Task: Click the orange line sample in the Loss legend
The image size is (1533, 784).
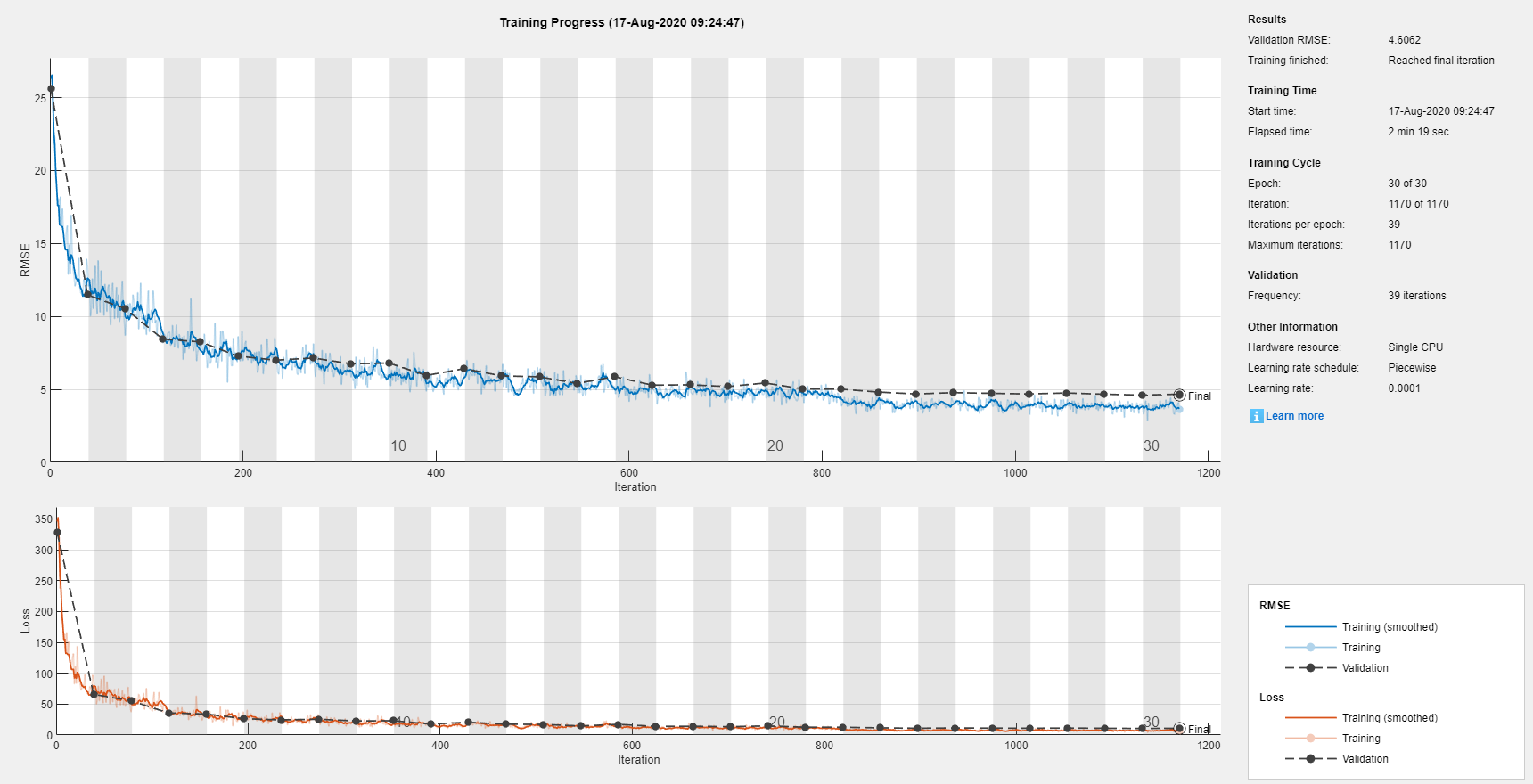Action: pos(1310,718)
